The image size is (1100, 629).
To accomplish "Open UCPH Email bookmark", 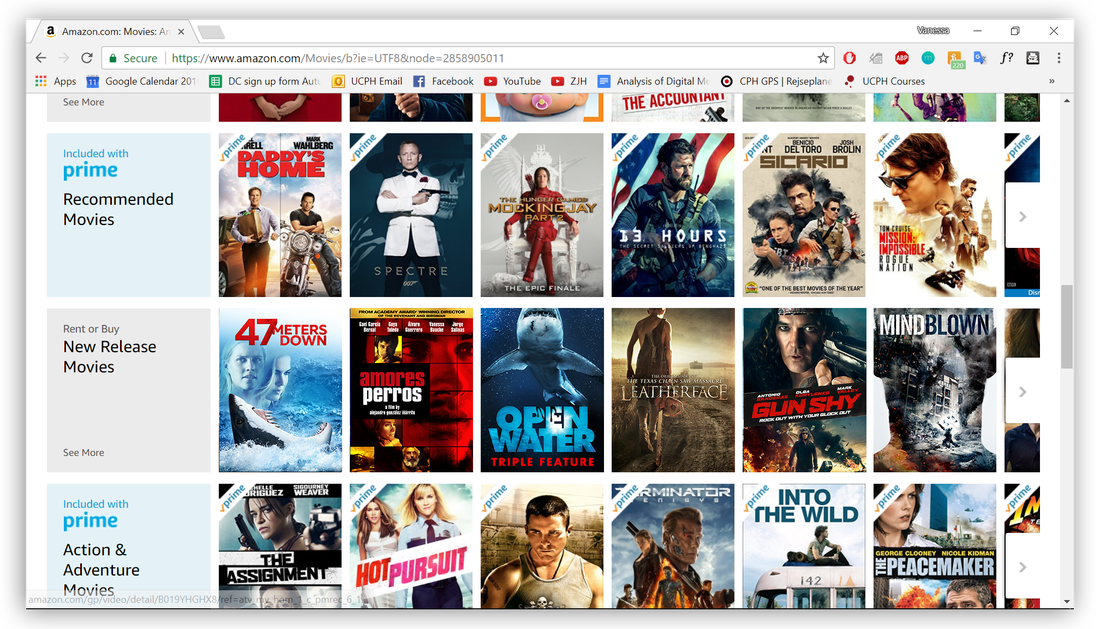I will [368, 81].
